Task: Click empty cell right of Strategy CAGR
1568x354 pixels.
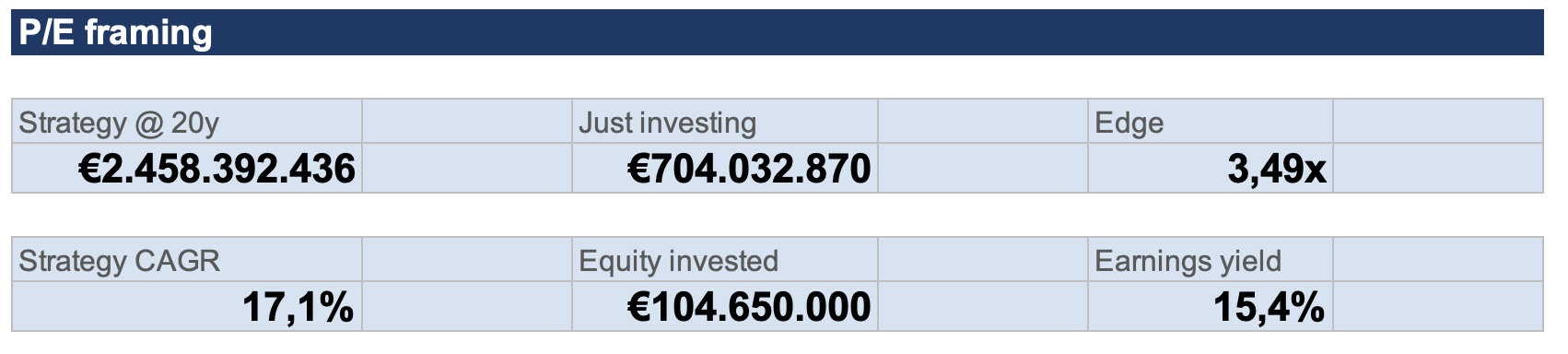Action: (467, 260)
